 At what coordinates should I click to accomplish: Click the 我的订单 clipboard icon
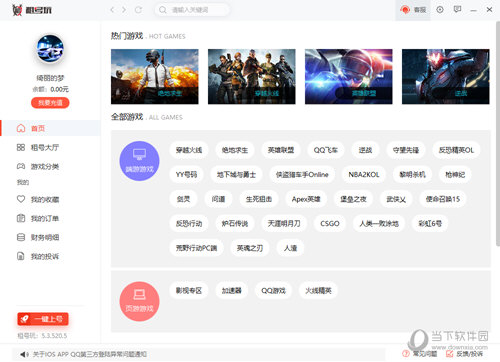pos(21,218)
